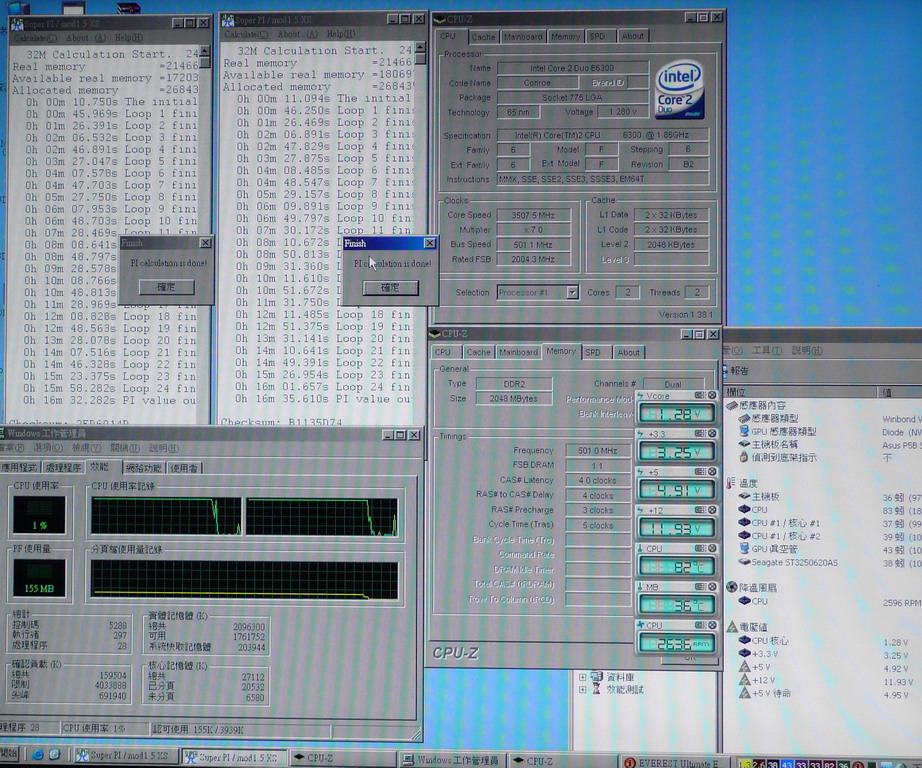922x768 pixels.
Task: Switch to Cache tab in upper CPU-Z
Action: [483, 37]
